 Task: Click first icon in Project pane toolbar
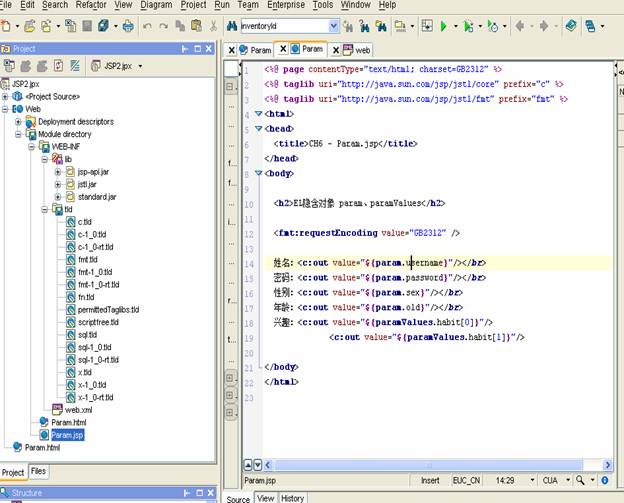point(9,66)
